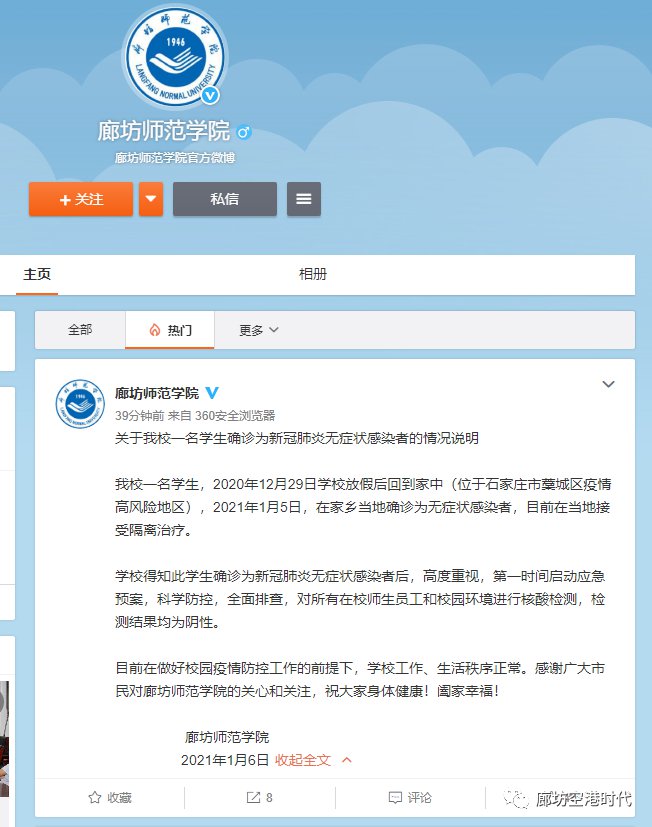Select the 全部 filter tab
Screen dimensions: 652x827
click(80, 330)
